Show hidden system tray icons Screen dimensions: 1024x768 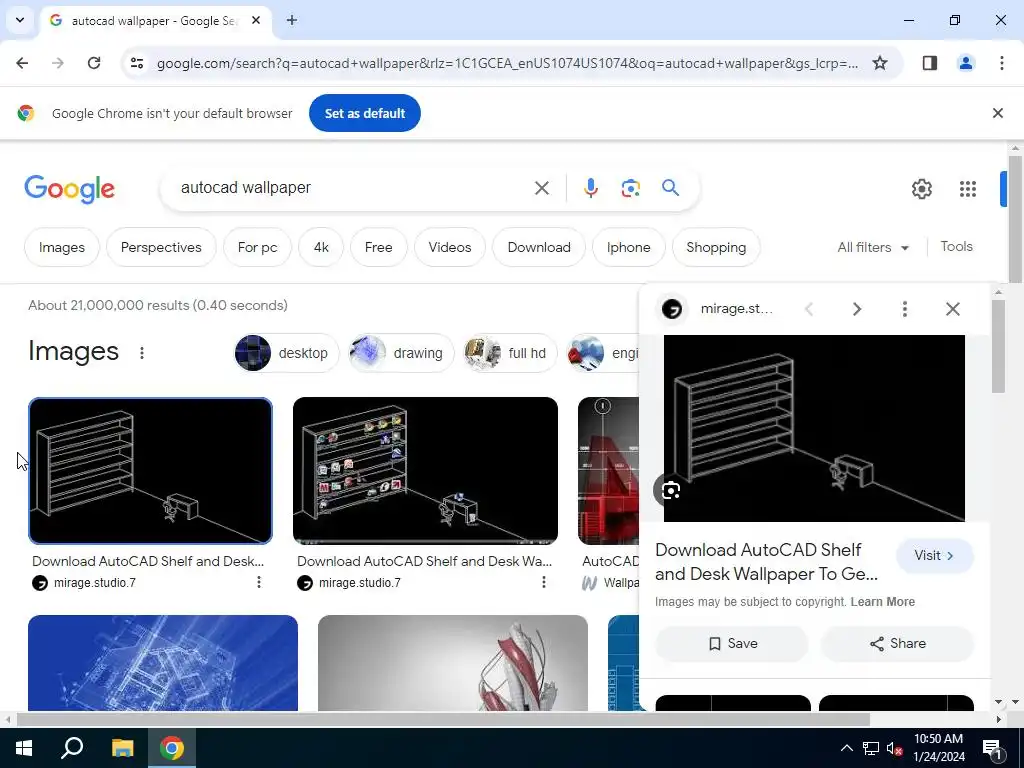[x=846, y=748]
